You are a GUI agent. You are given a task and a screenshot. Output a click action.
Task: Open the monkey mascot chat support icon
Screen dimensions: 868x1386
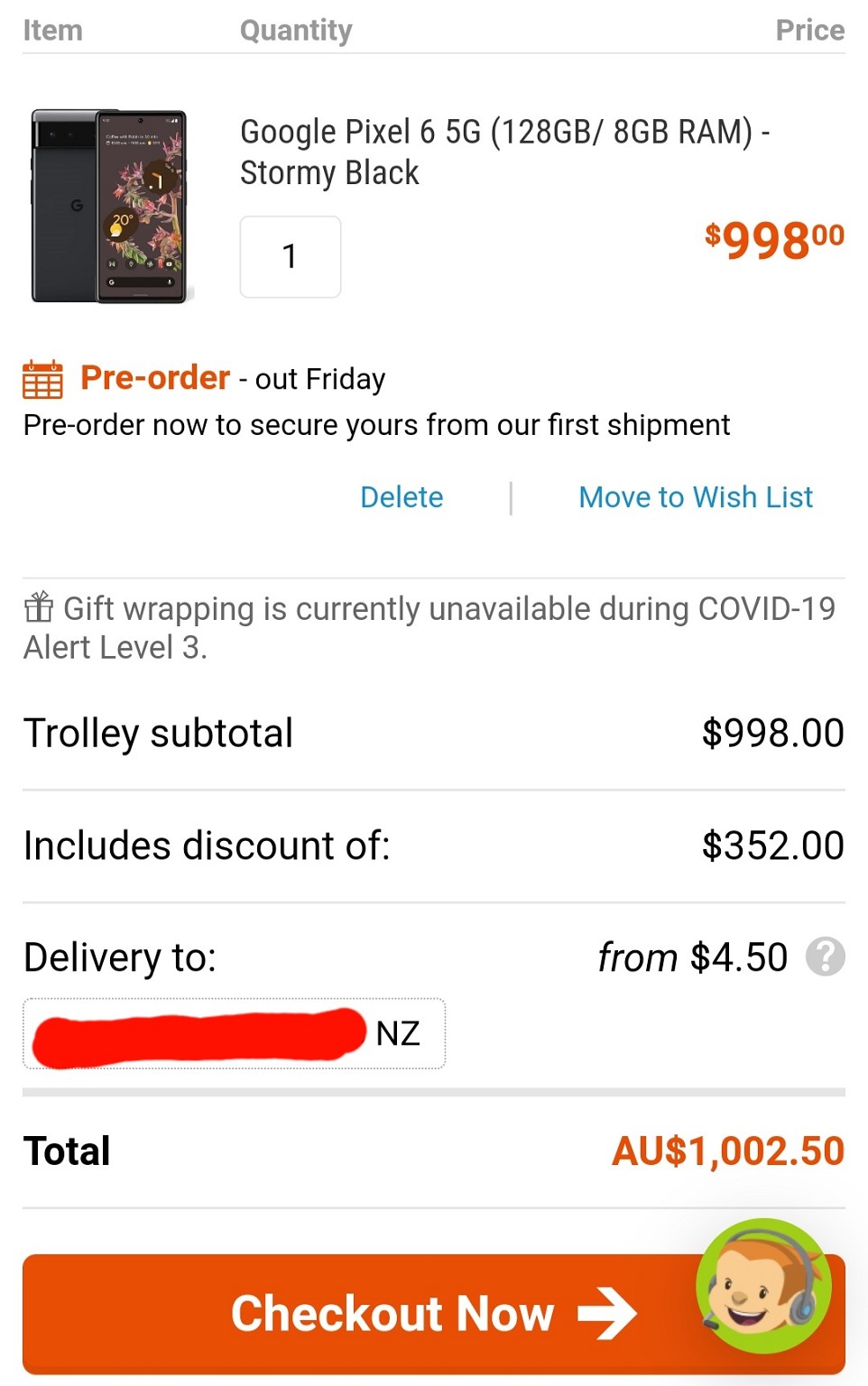click(763, 1286)
